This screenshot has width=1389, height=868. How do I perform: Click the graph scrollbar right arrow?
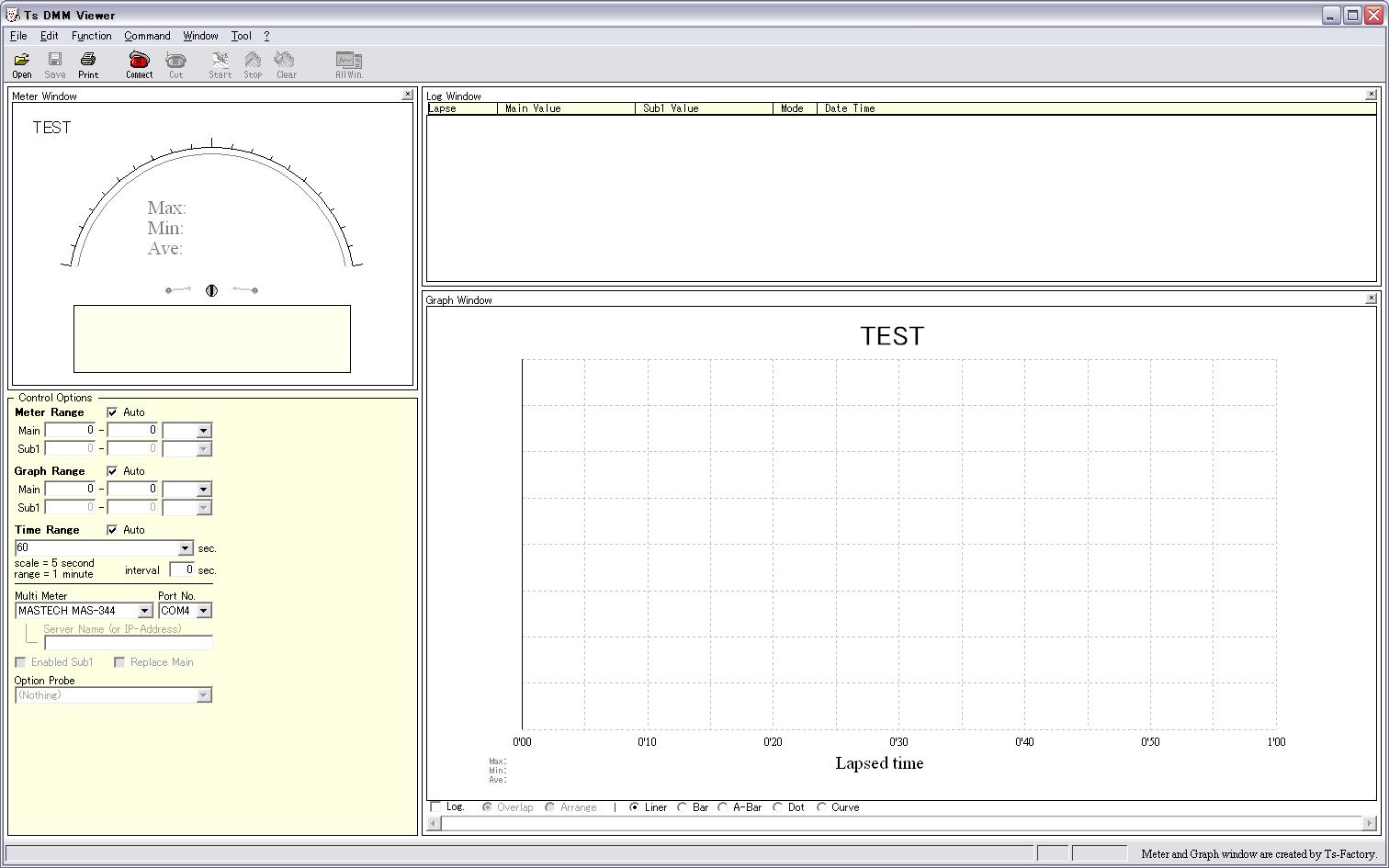click(x=1370, y=823)
